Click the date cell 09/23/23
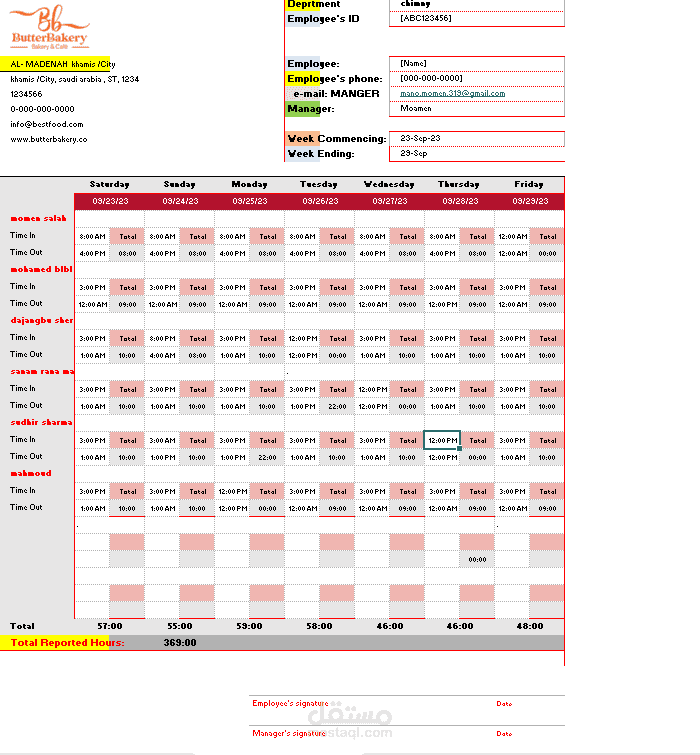Image resolution: width=700 pixels, height=755 pixels. click(110, 201)
